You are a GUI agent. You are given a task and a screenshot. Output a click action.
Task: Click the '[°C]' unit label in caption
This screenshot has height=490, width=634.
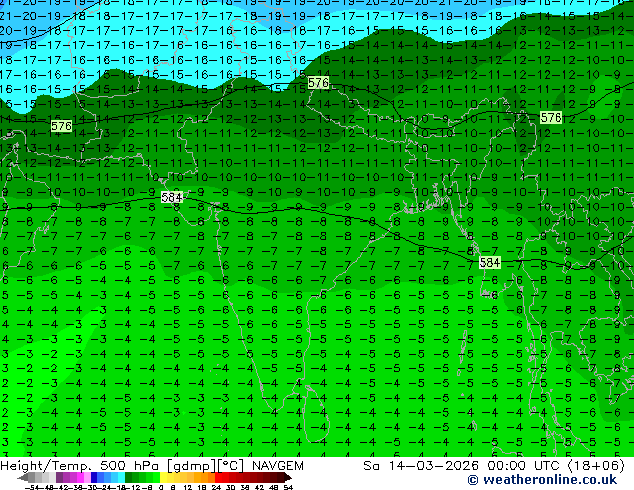coord(231,466)
